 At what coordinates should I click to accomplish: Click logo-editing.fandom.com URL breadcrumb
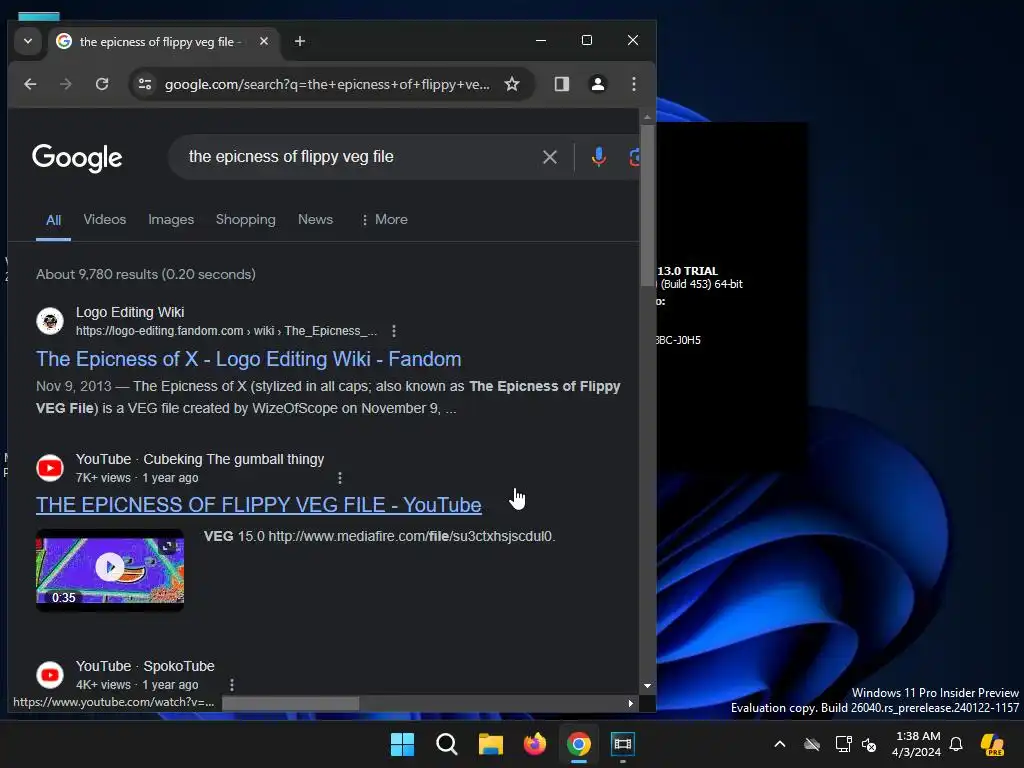226,331
